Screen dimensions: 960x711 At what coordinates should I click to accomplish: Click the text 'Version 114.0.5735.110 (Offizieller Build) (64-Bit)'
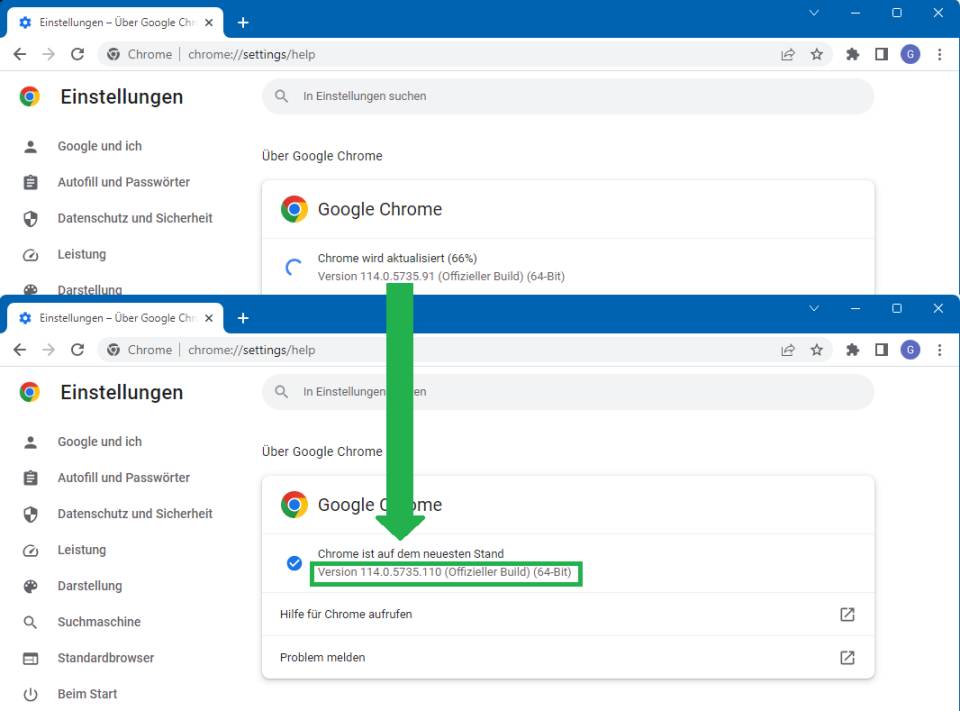point(444,572)
